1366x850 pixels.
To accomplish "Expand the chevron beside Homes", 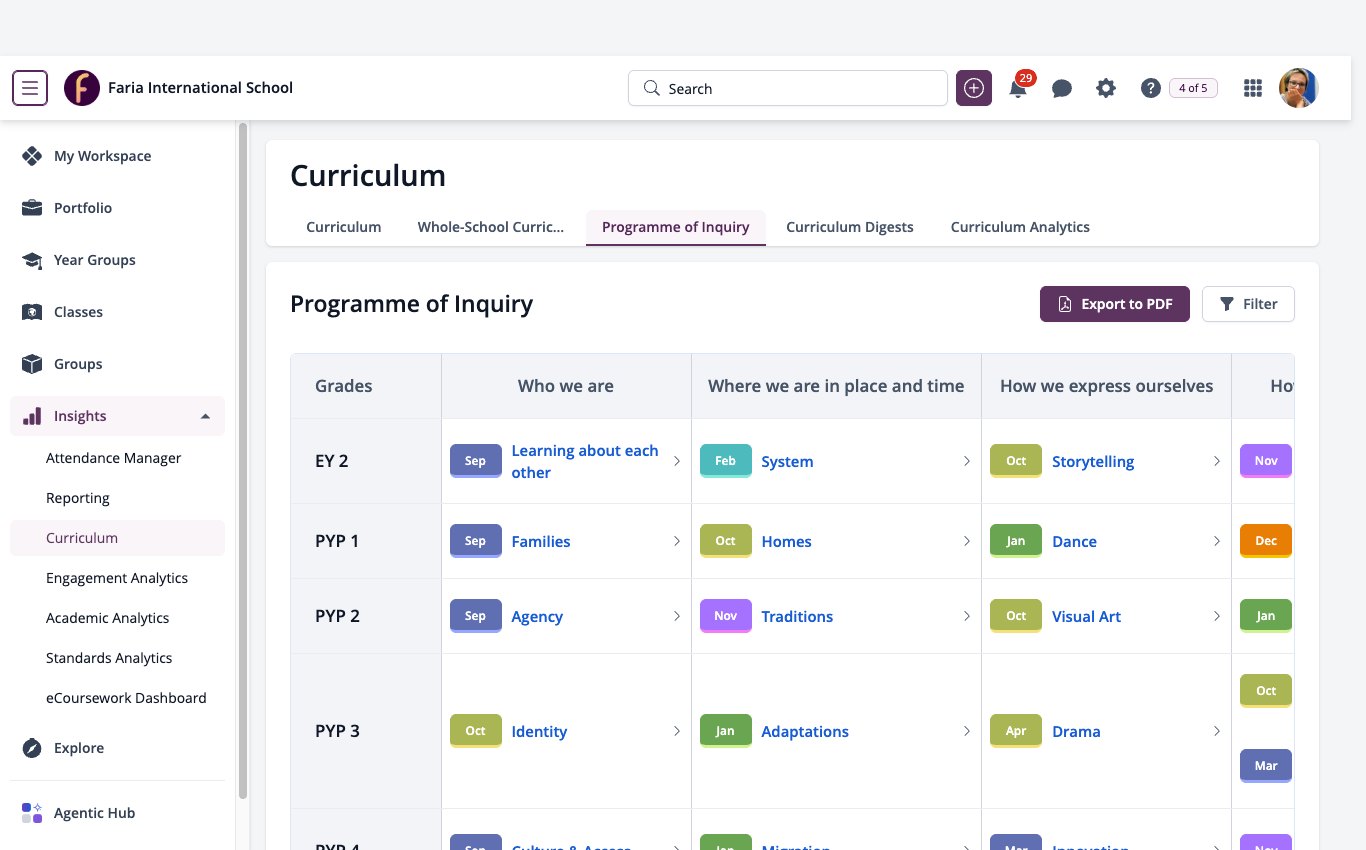I will (967, 541).
